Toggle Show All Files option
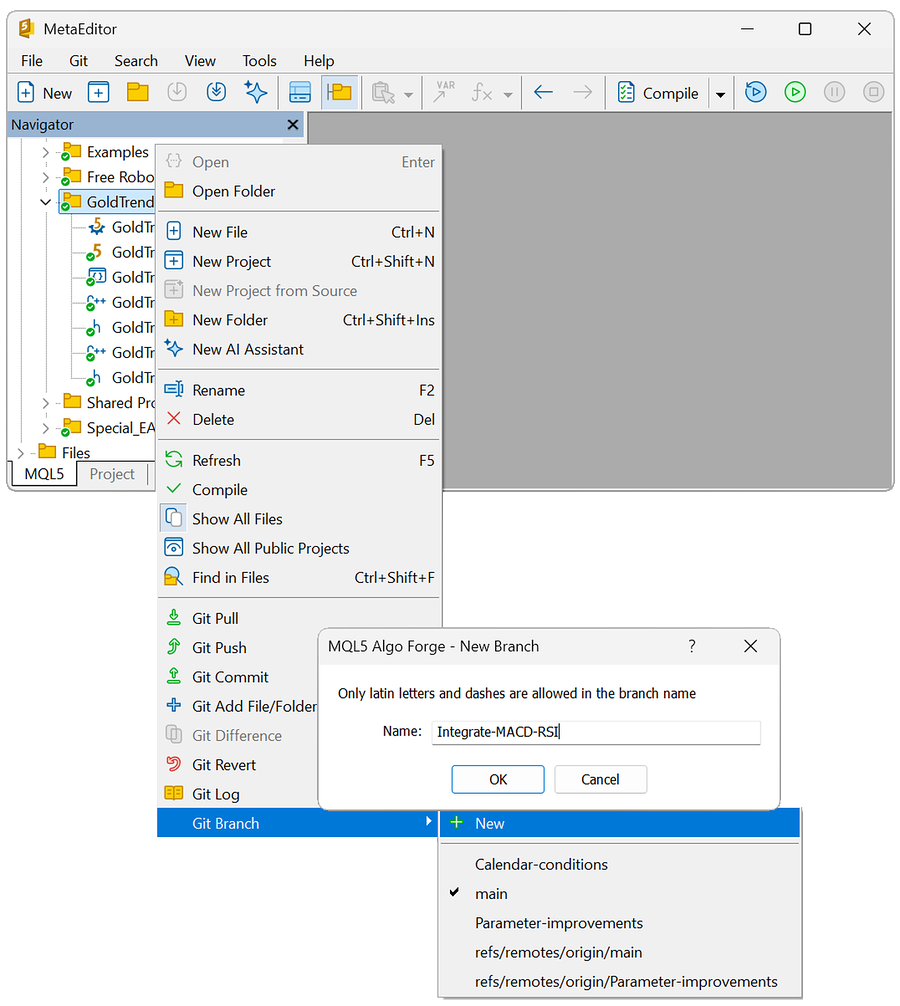Screen dimensions: 900x1006 click(299, 519)
